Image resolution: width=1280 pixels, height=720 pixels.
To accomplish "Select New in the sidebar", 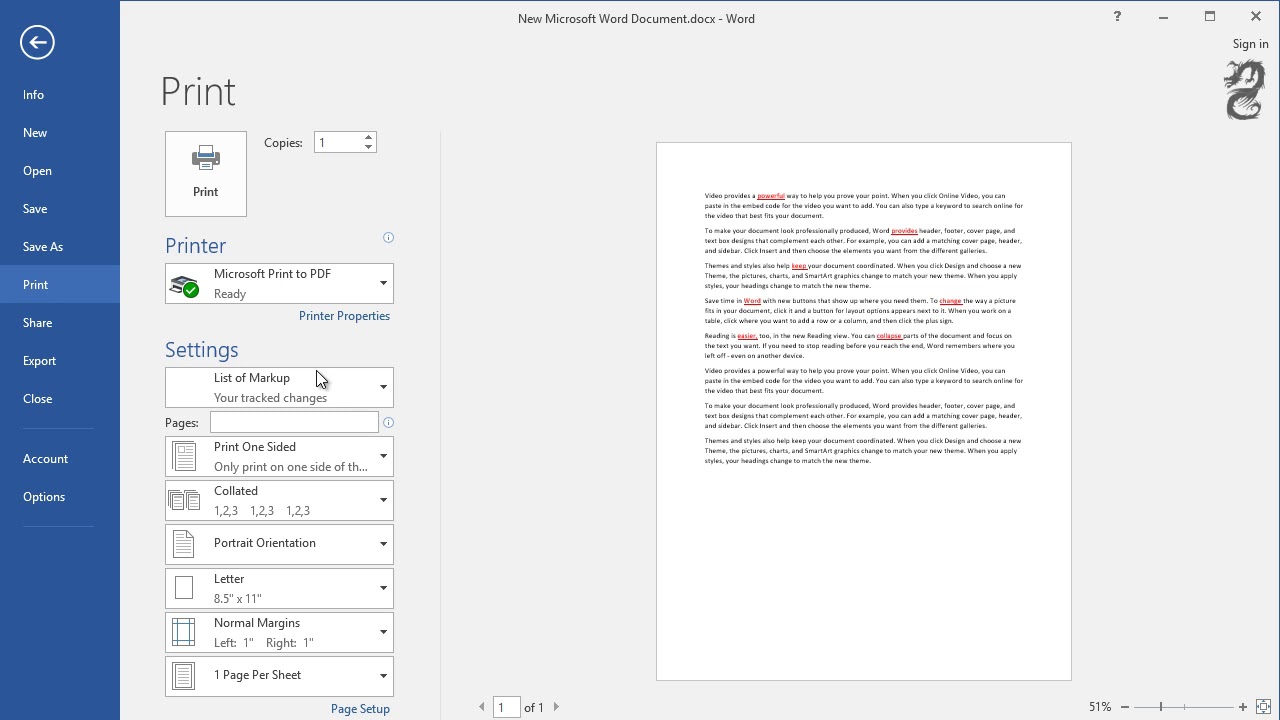I will 60,133.
